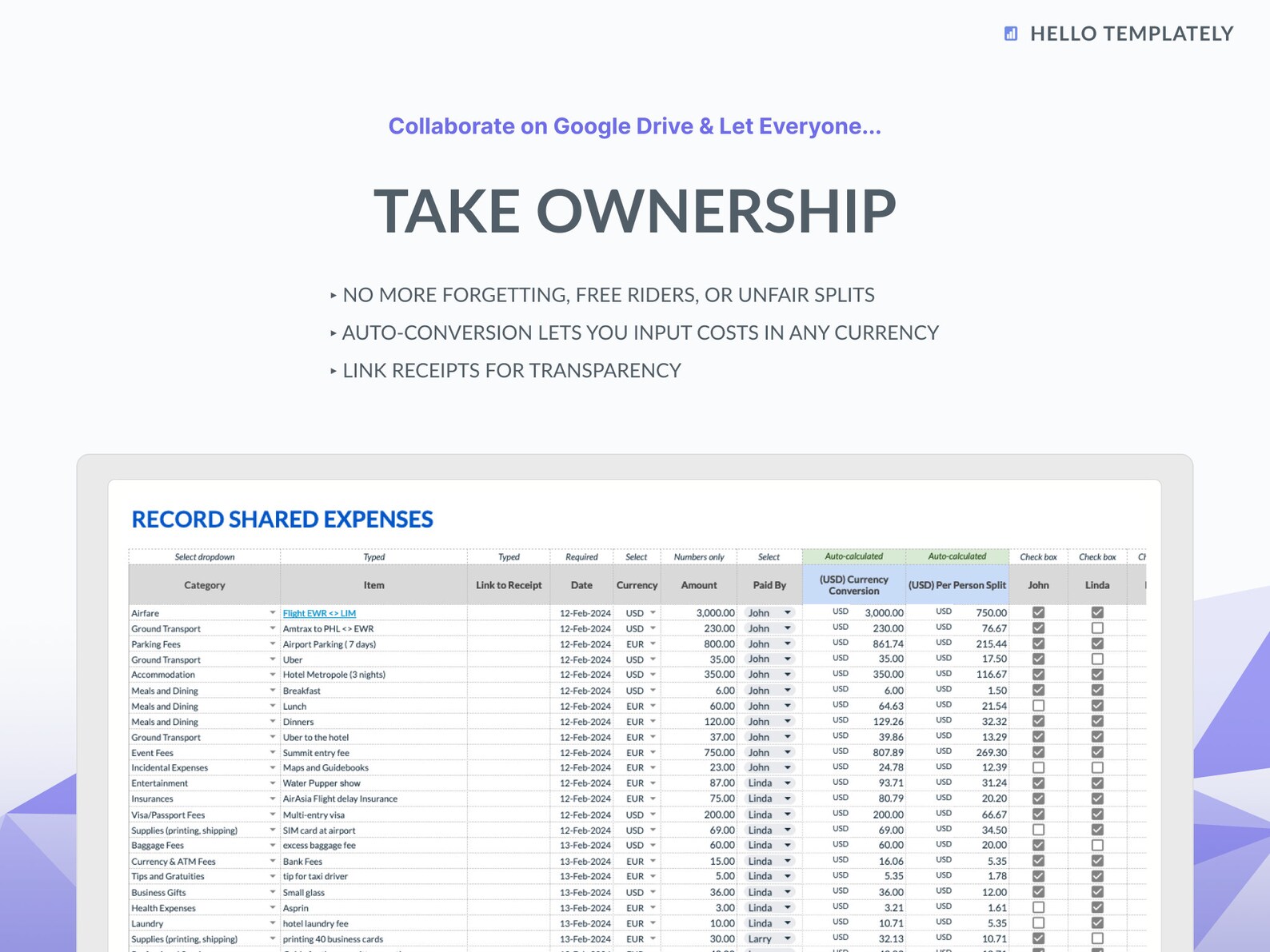Expand currency dropdown for Airport Parking row
This screenshot has height=952, width=1270.
653,643
